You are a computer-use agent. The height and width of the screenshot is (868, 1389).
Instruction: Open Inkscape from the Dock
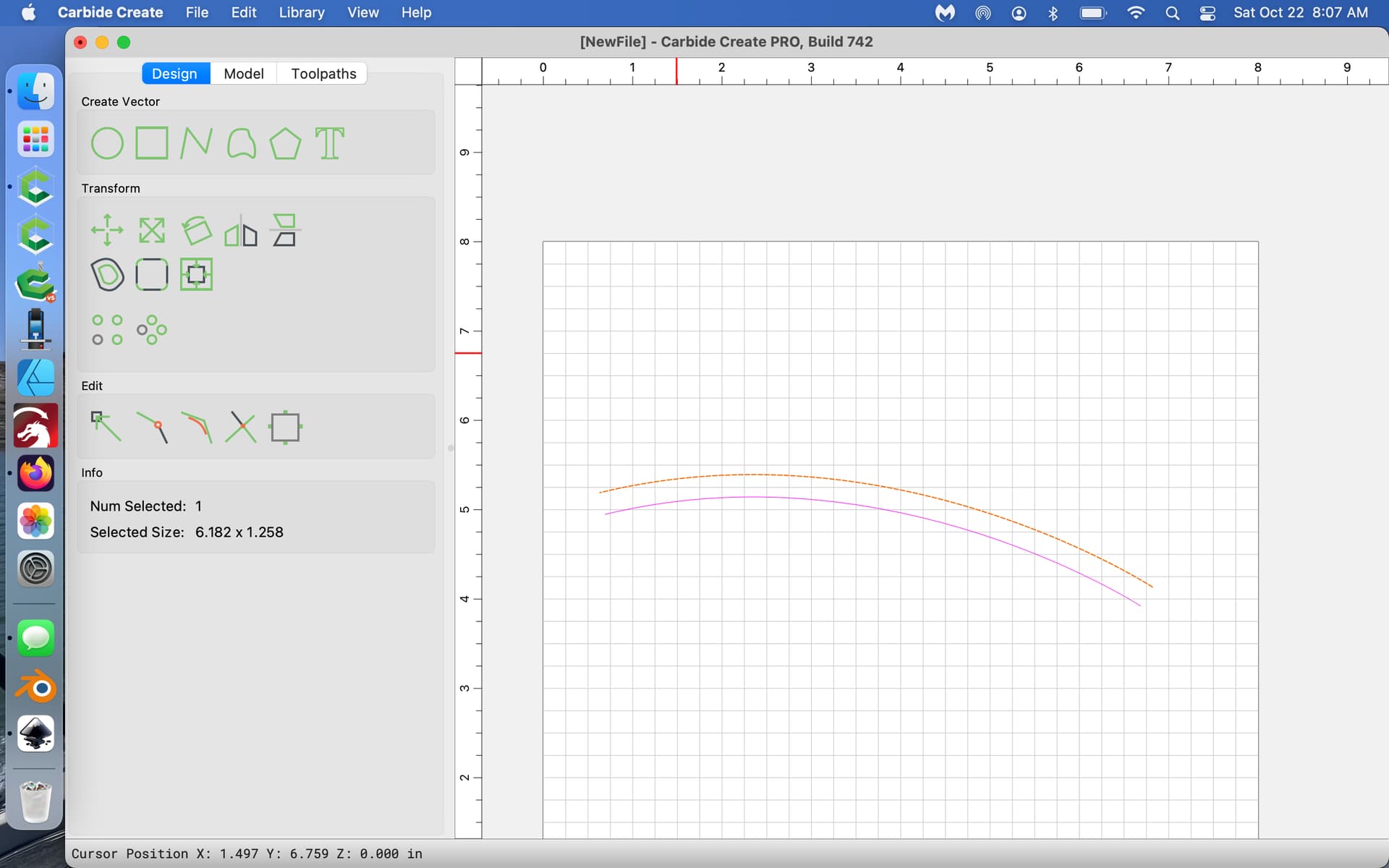click(x=35, y=733)
